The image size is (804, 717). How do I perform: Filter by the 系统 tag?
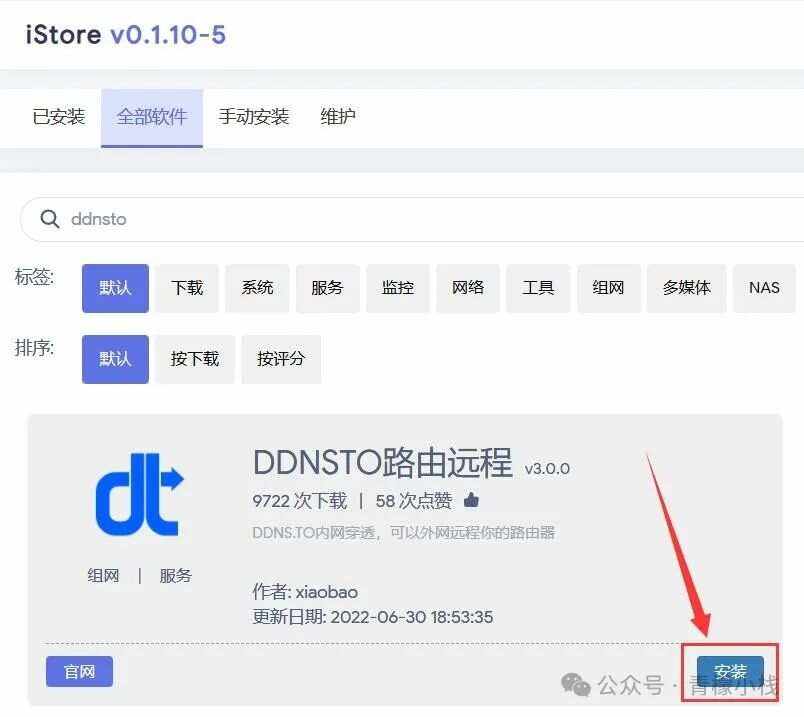257,288
